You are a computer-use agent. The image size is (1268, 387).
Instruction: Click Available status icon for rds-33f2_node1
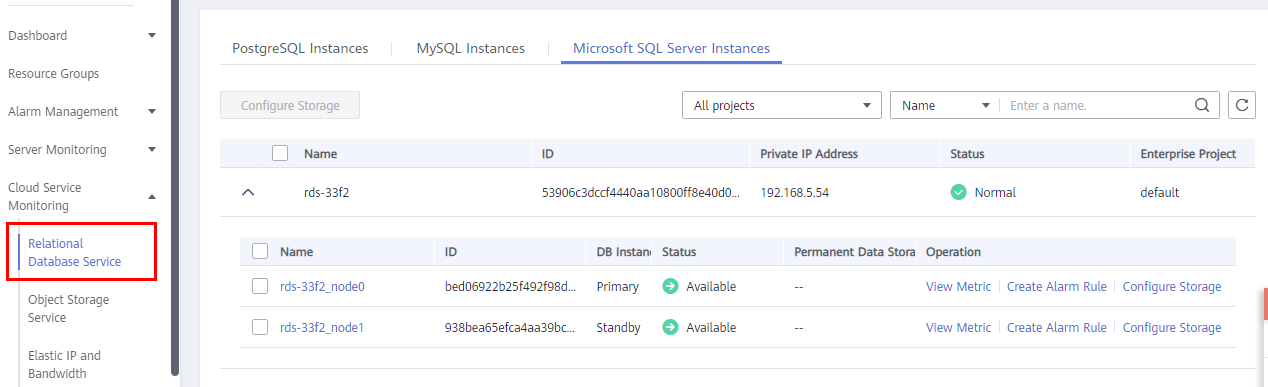(x=670, y=328)
